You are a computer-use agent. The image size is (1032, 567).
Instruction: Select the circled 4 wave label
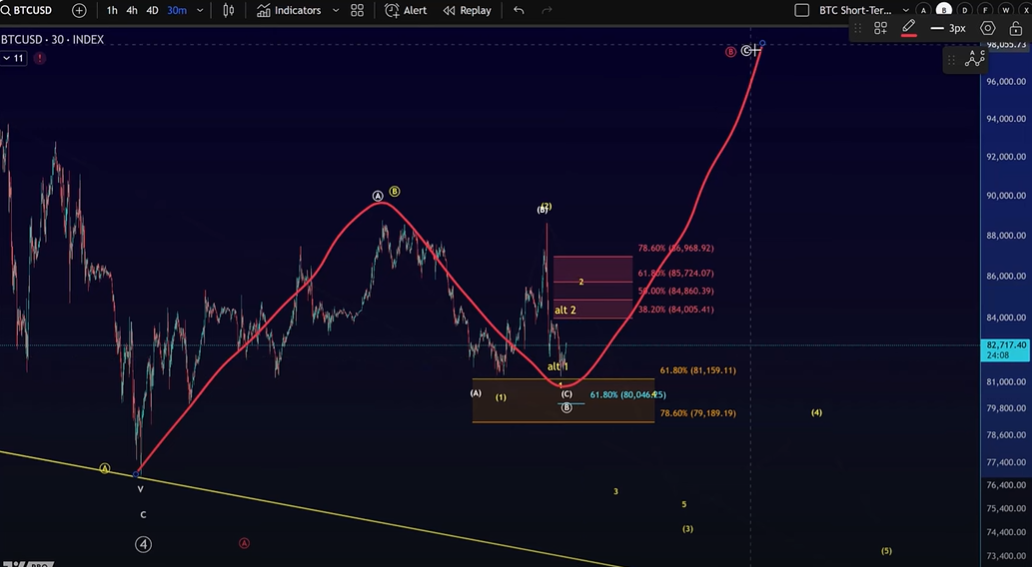pos(143,544)
